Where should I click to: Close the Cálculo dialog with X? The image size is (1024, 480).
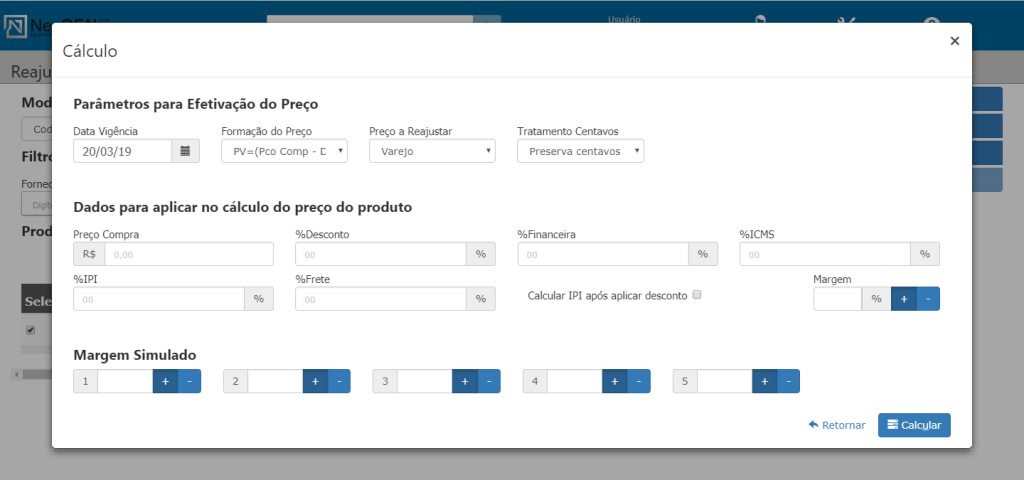click(x=954, y=41)
